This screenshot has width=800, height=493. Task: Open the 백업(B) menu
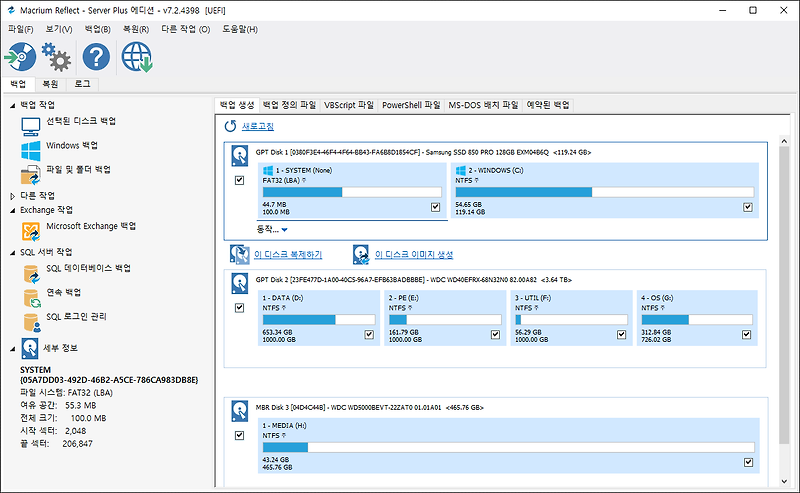click(x=97, y=29)
